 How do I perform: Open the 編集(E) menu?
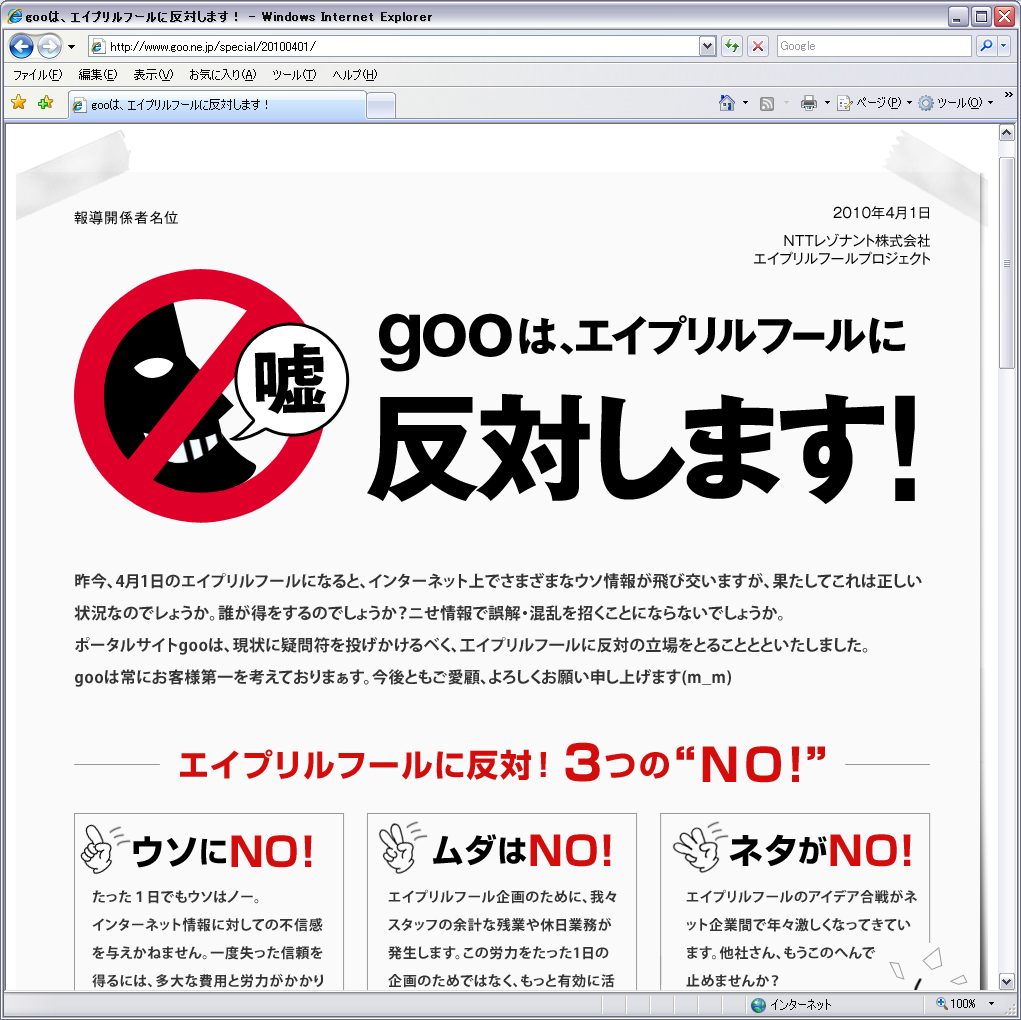pos(98,75)
